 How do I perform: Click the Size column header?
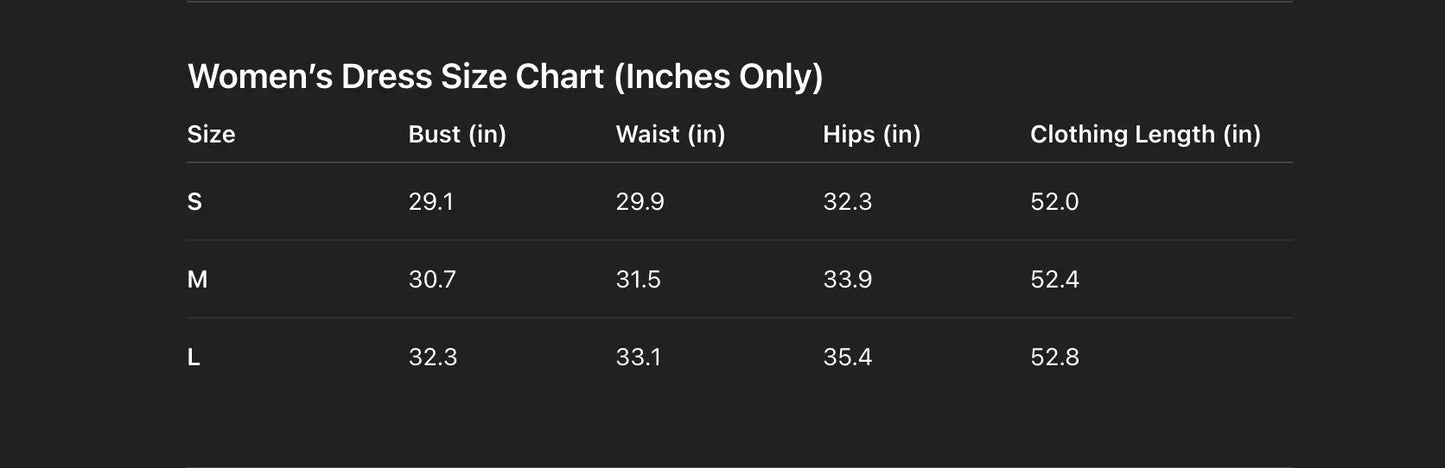(x=211, y=135)
